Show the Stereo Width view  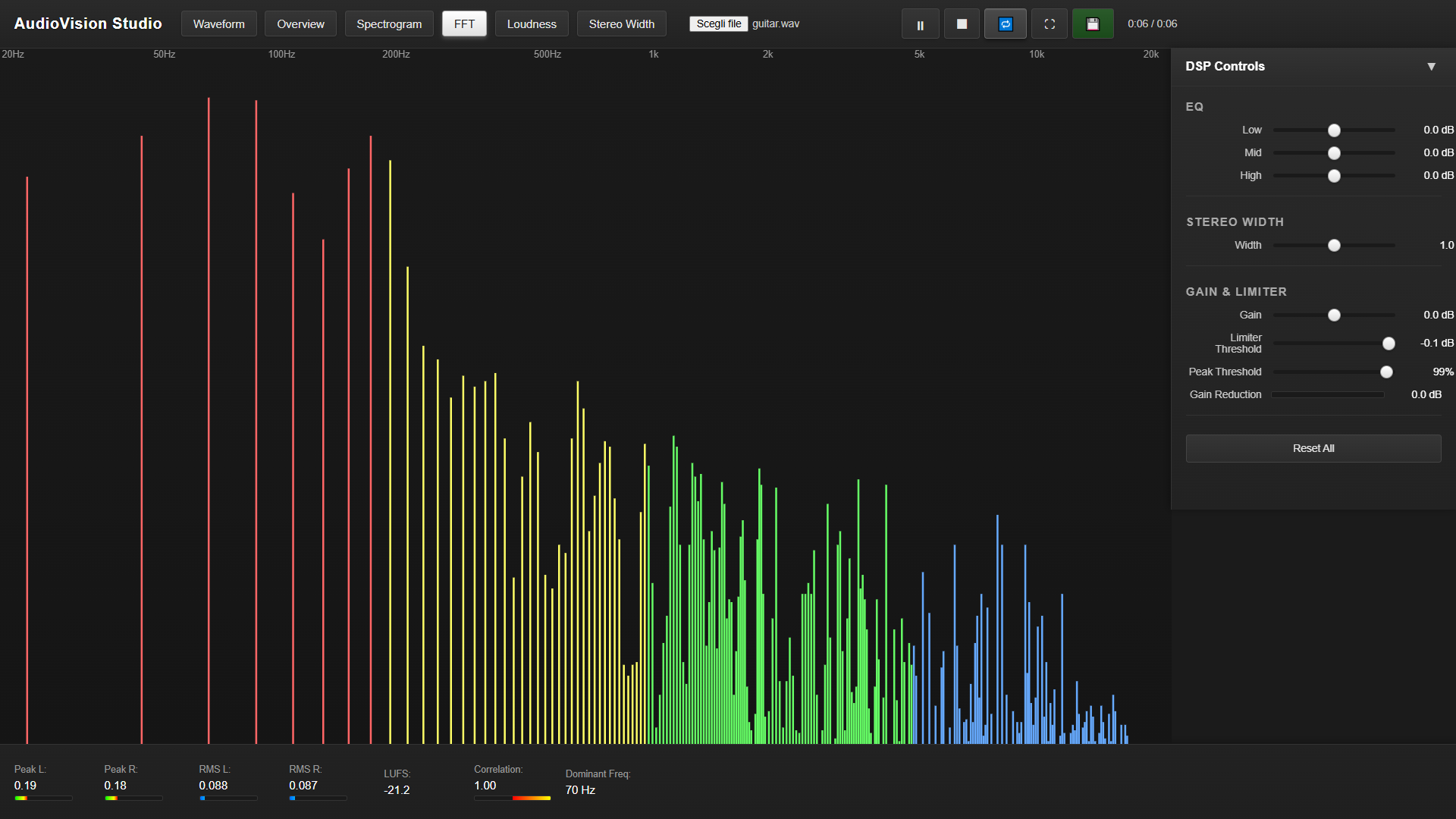[621, 24]
